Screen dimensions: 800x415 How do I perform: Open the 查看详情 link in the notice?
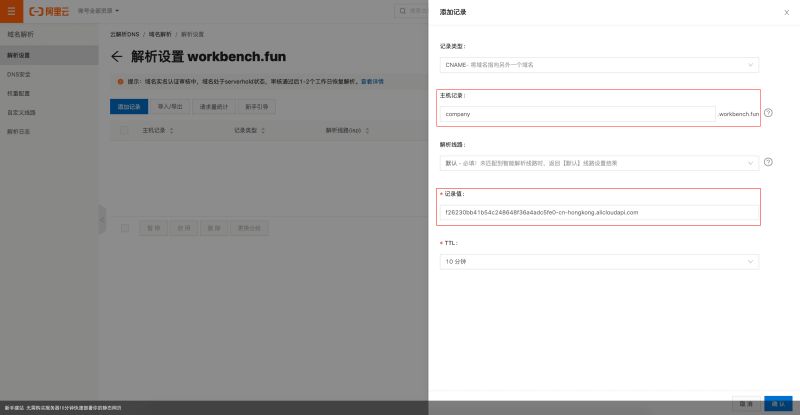(372, 82)
